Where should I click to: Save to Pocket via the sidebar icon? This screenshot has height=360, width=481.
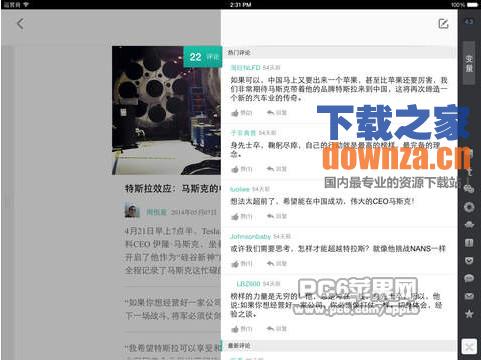(x=469, y=260)
